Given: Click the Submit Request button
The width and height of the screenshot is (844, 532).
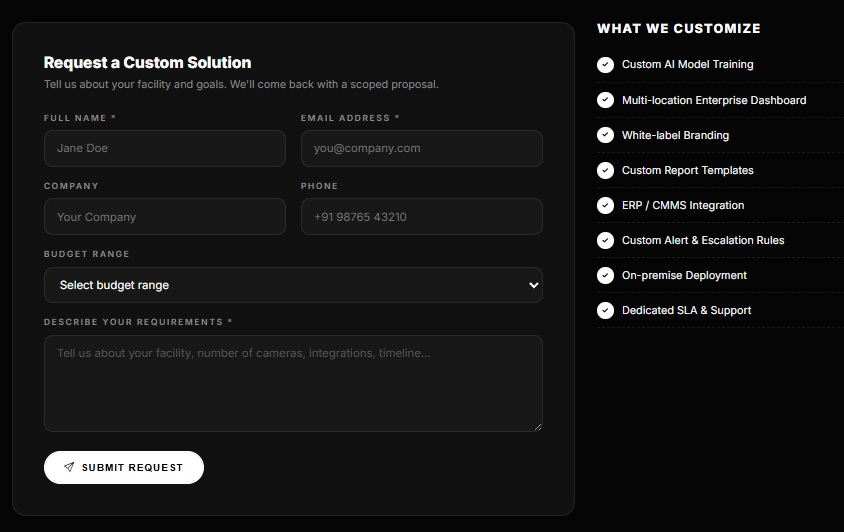Looking at the screenshot, I should 124,467.
